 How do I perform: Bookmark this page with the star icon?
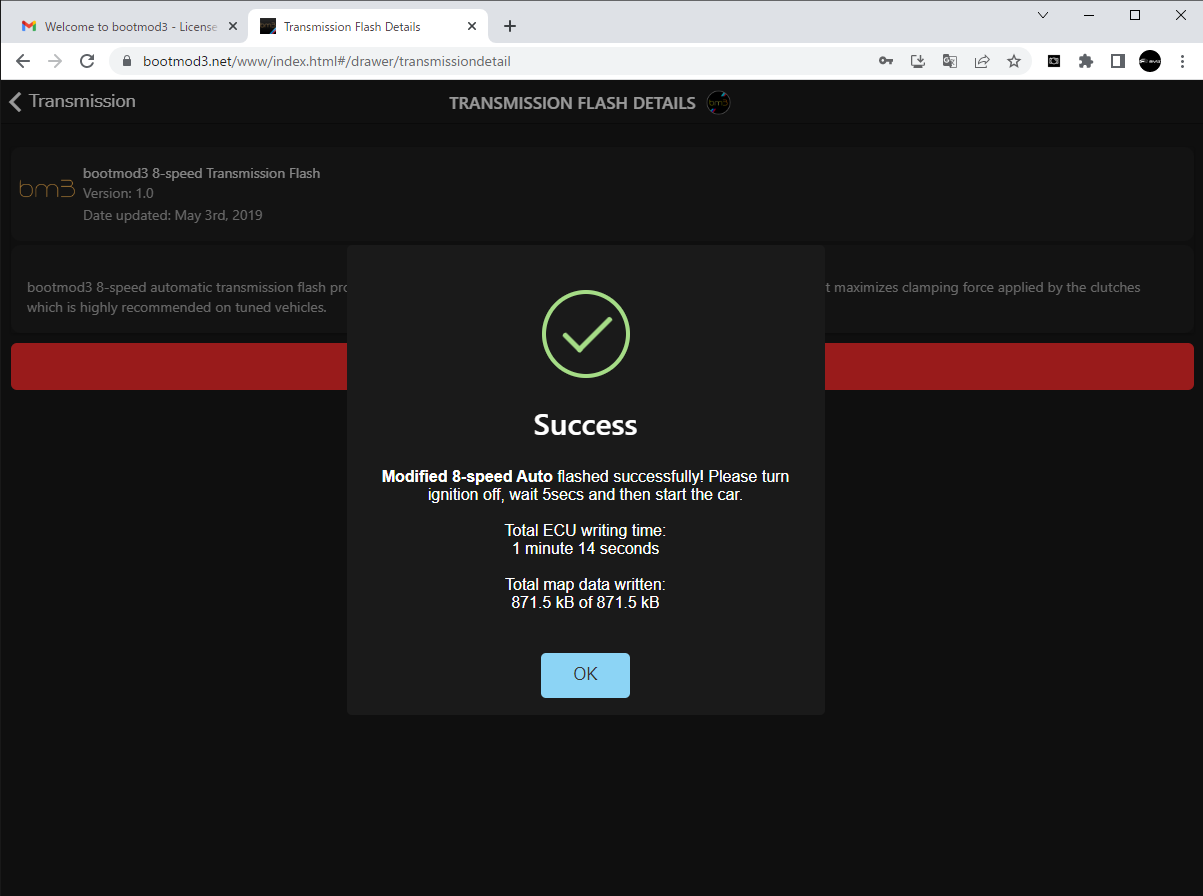click(x=1014, y=61)
